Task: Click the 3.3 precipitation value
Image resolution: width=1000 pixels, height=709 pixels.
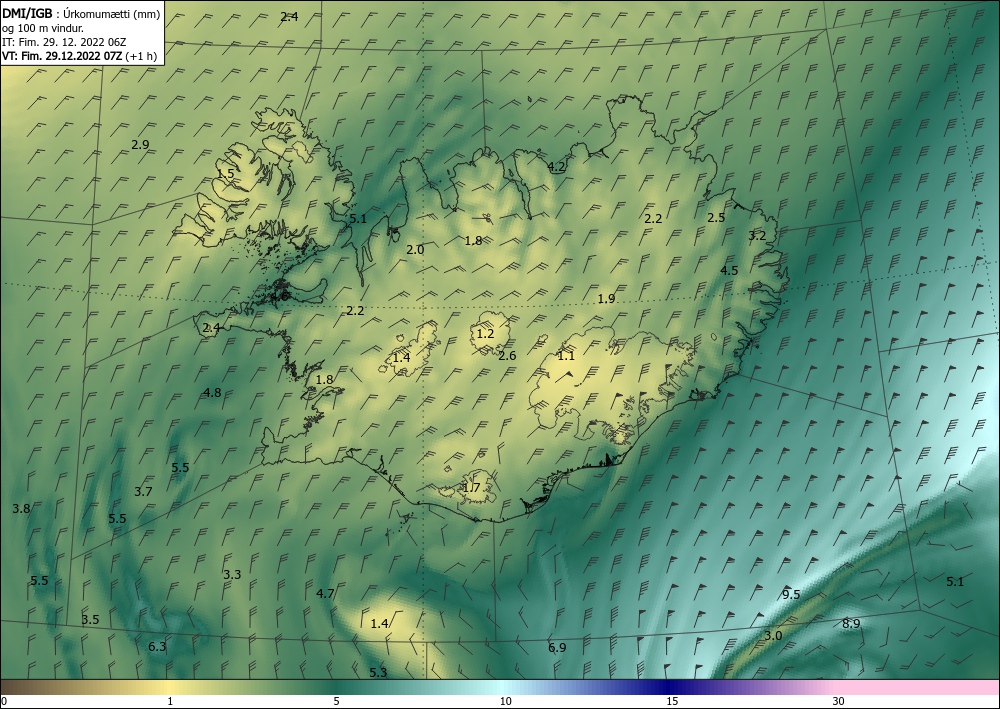Action: click(x=232, y=574)
